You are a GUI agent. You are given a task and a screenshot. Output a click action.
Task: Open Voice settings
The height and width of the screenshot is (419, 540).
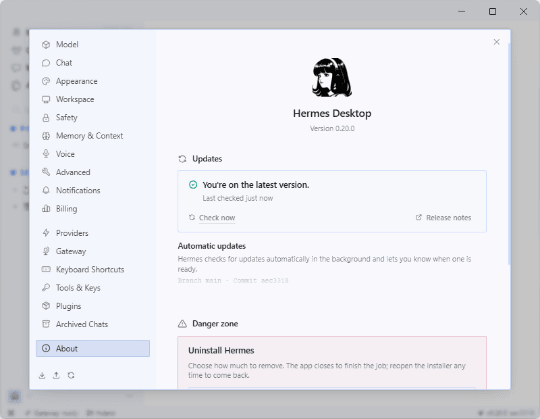[x=93, y=154]
